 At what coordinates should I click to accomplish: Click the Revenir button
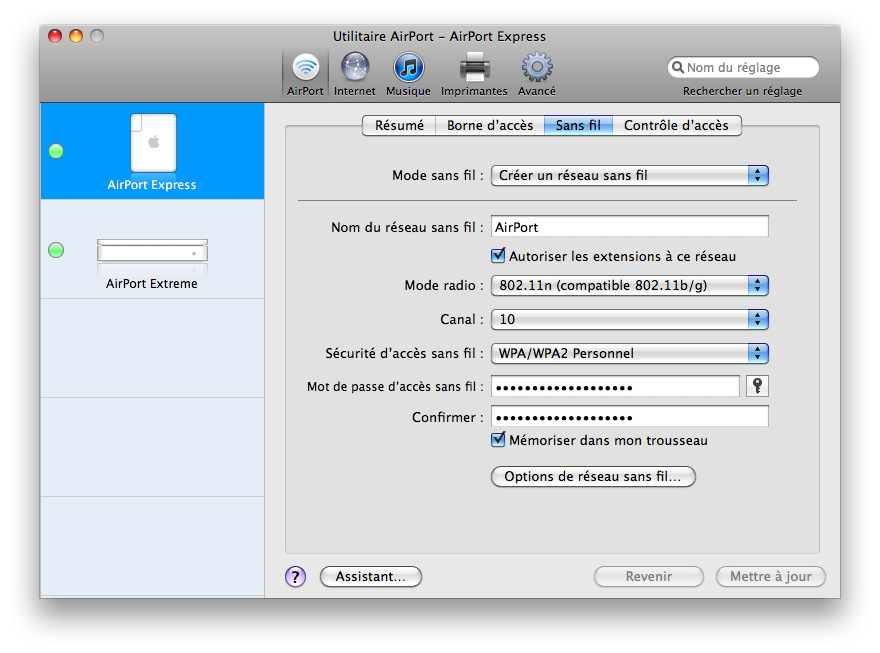pyautogui.click(x=649, y=576)
